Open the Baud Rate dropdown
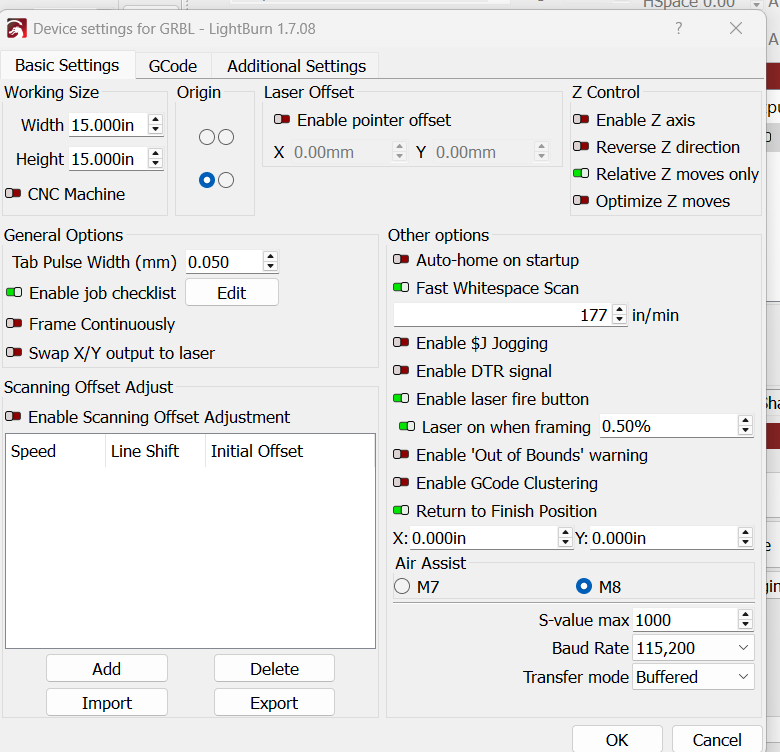780x752 pixels. pos(693,648)
